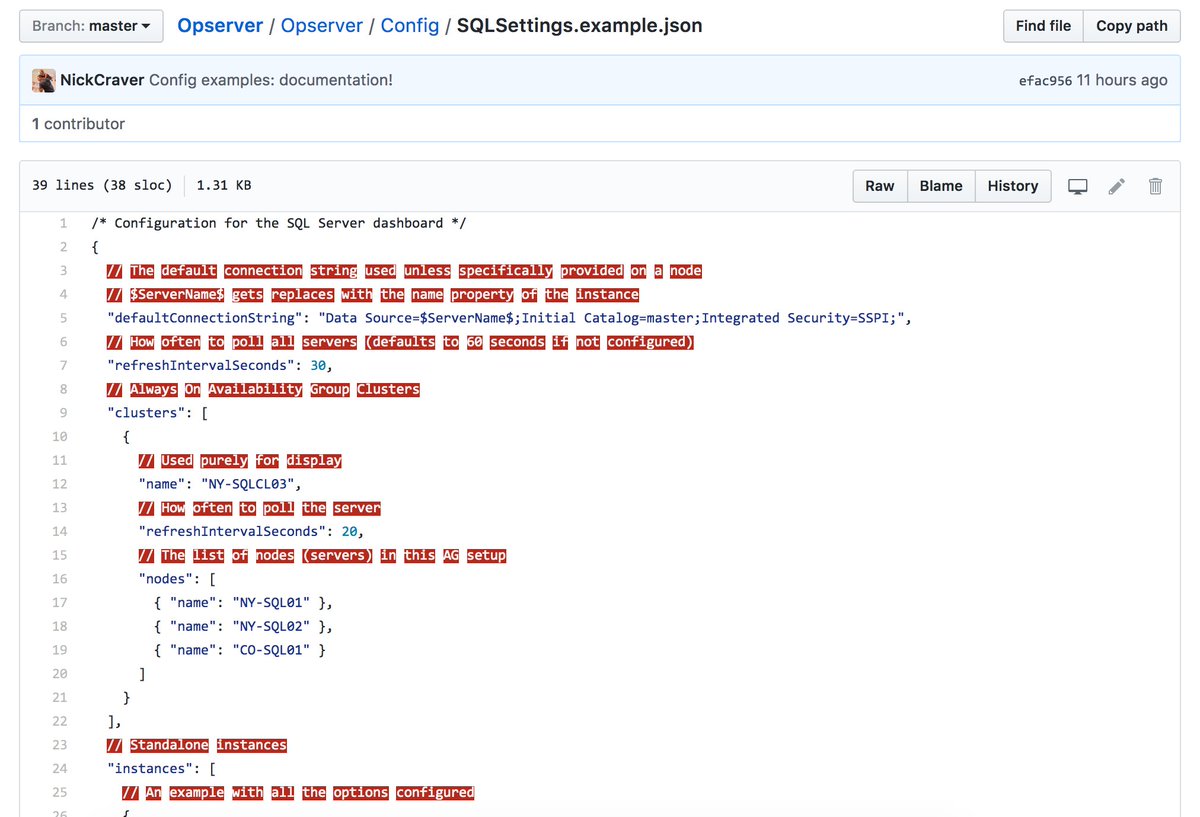1200x817 pixels.
Task: Select line number 7
Action: click(x=63, y=365)
